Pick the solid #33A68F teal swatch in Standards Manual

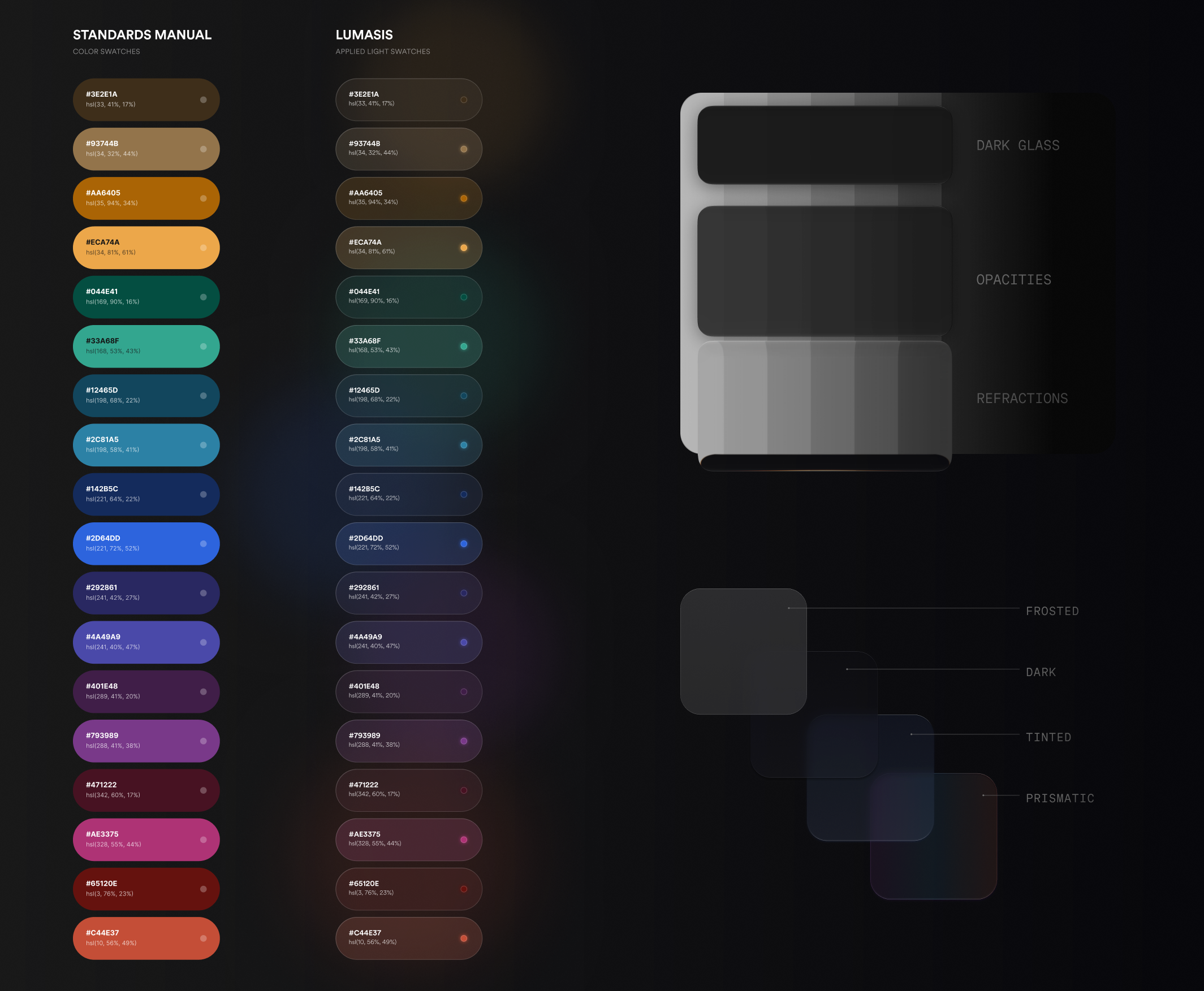click(x=146, y=347)
